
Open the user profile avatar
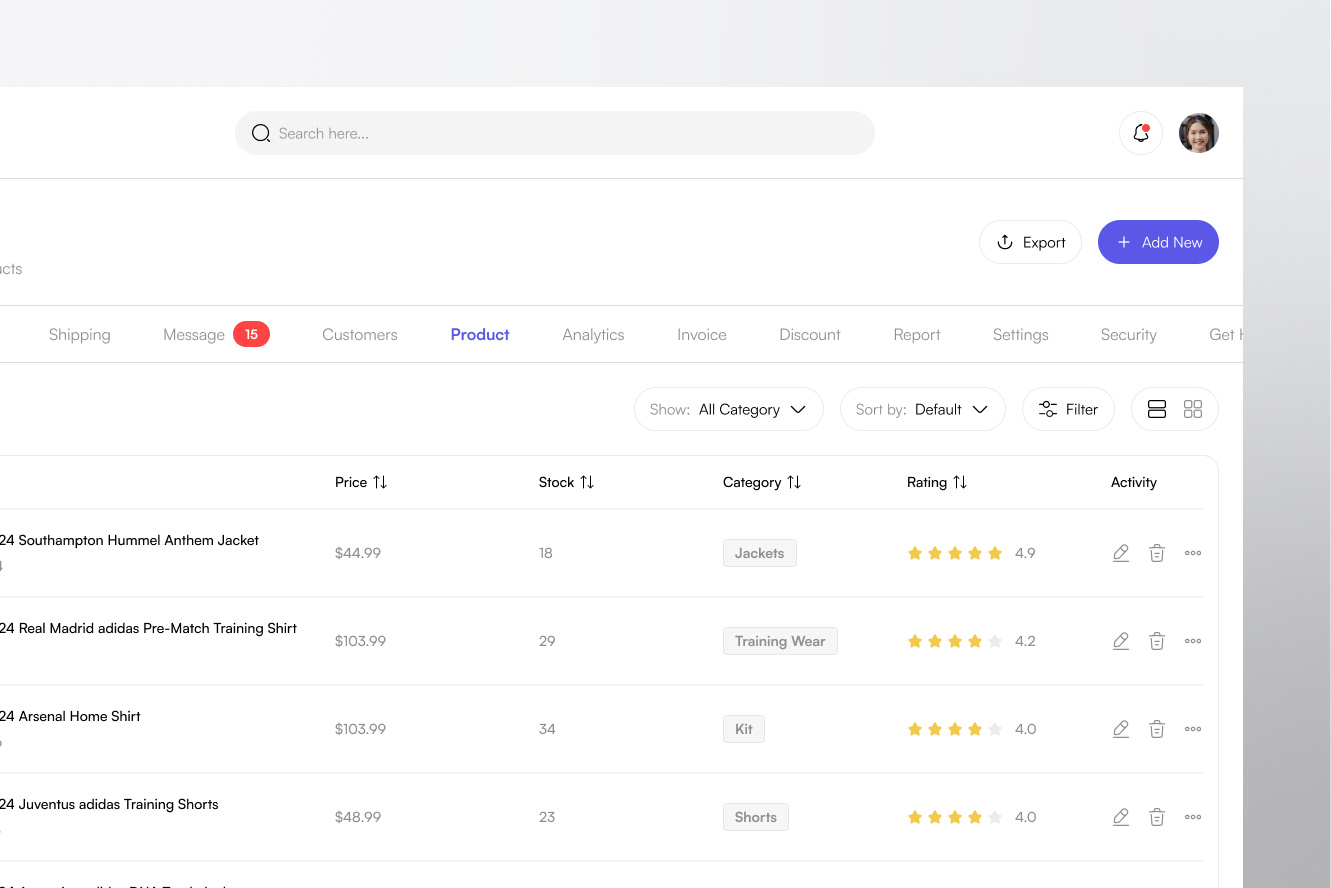coord(1199,133)
